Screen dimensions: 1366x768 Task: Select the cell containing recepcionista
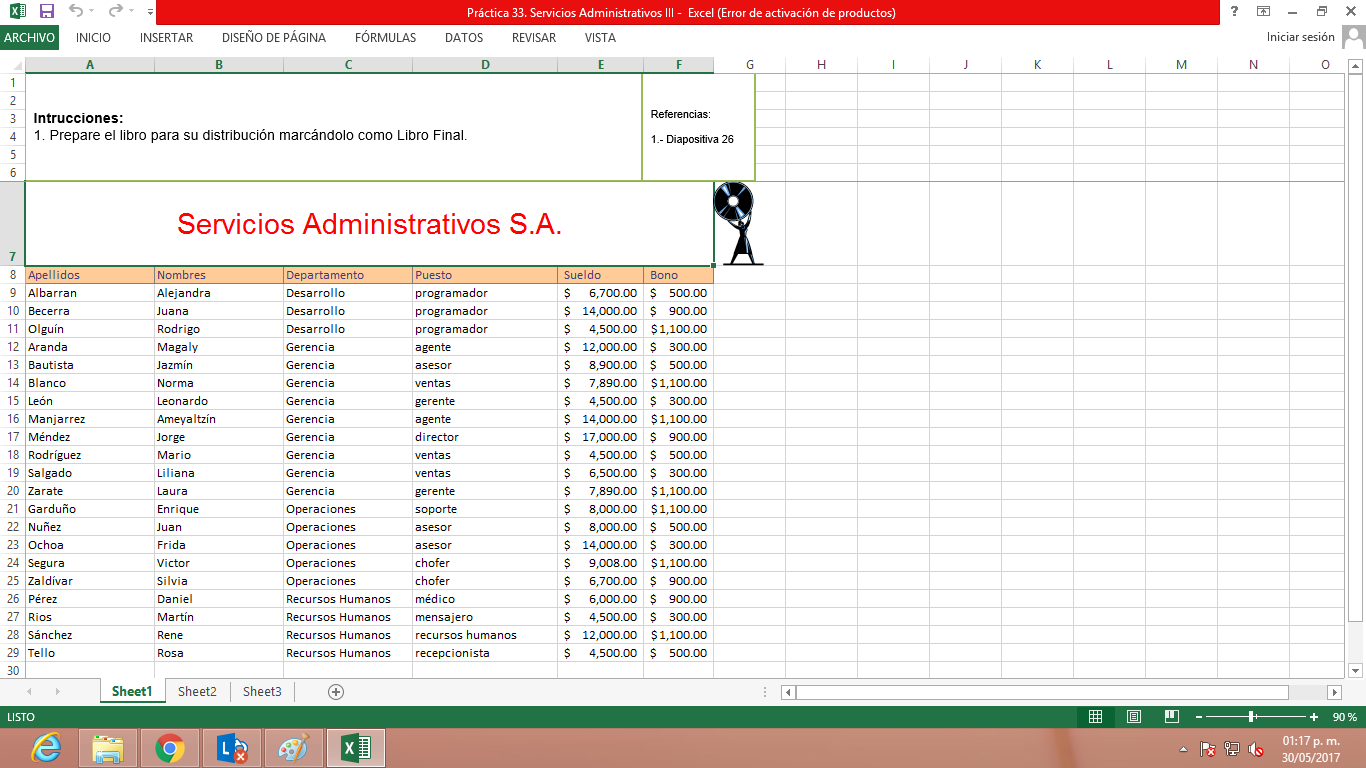pyautogui.click(x=485, y=653)
